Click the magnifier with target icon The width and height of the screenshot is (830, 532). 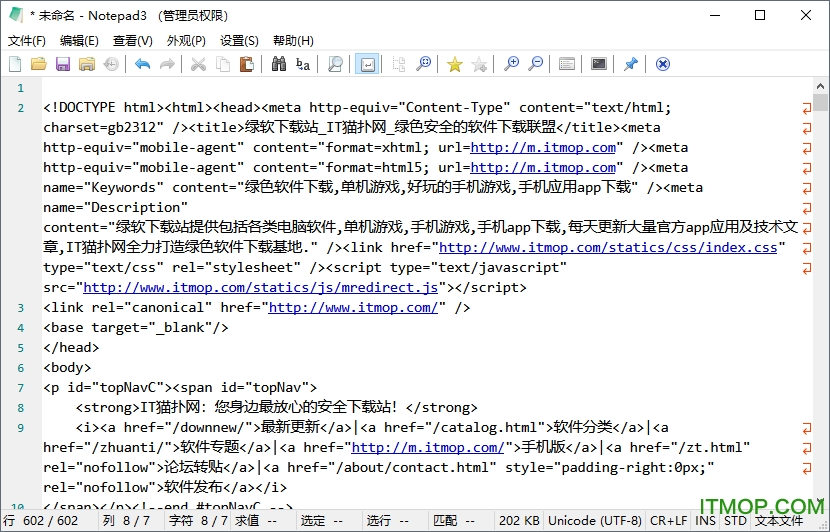[423, 64]
